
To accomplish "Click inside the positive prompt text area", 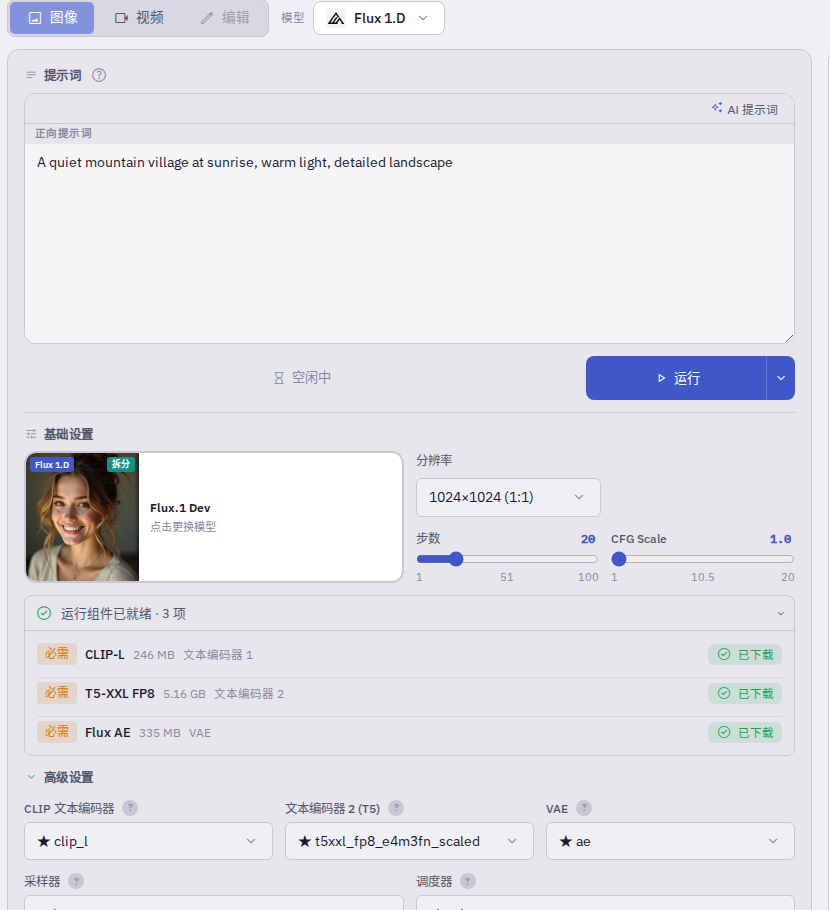I will [409, 243].
